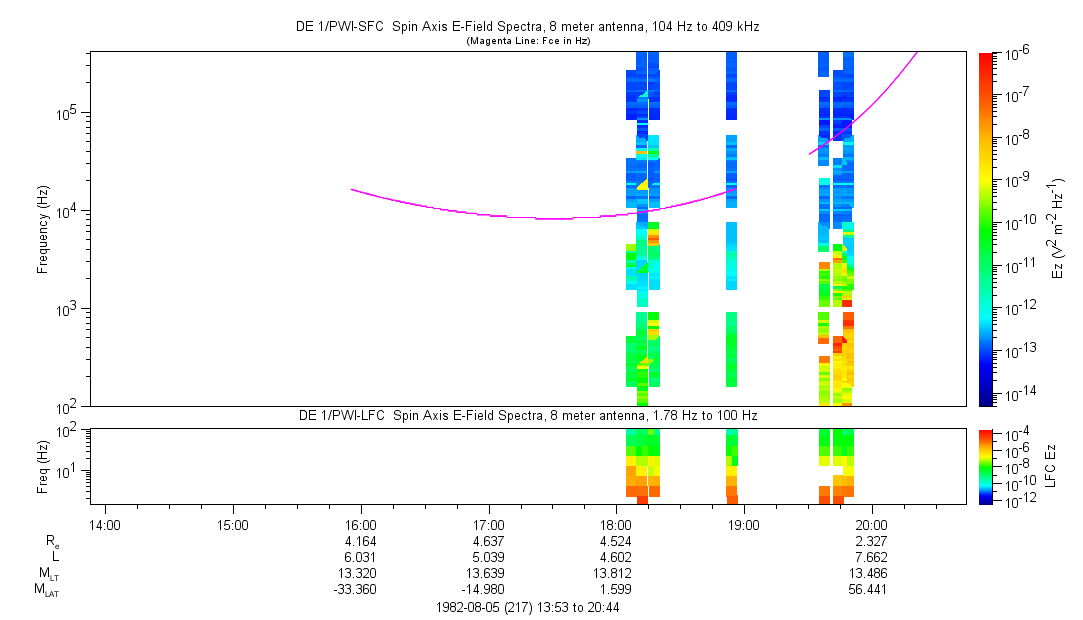Select the Magenta Line Fce subtitle text
1083x620 pixels.
tap(530, 41)
